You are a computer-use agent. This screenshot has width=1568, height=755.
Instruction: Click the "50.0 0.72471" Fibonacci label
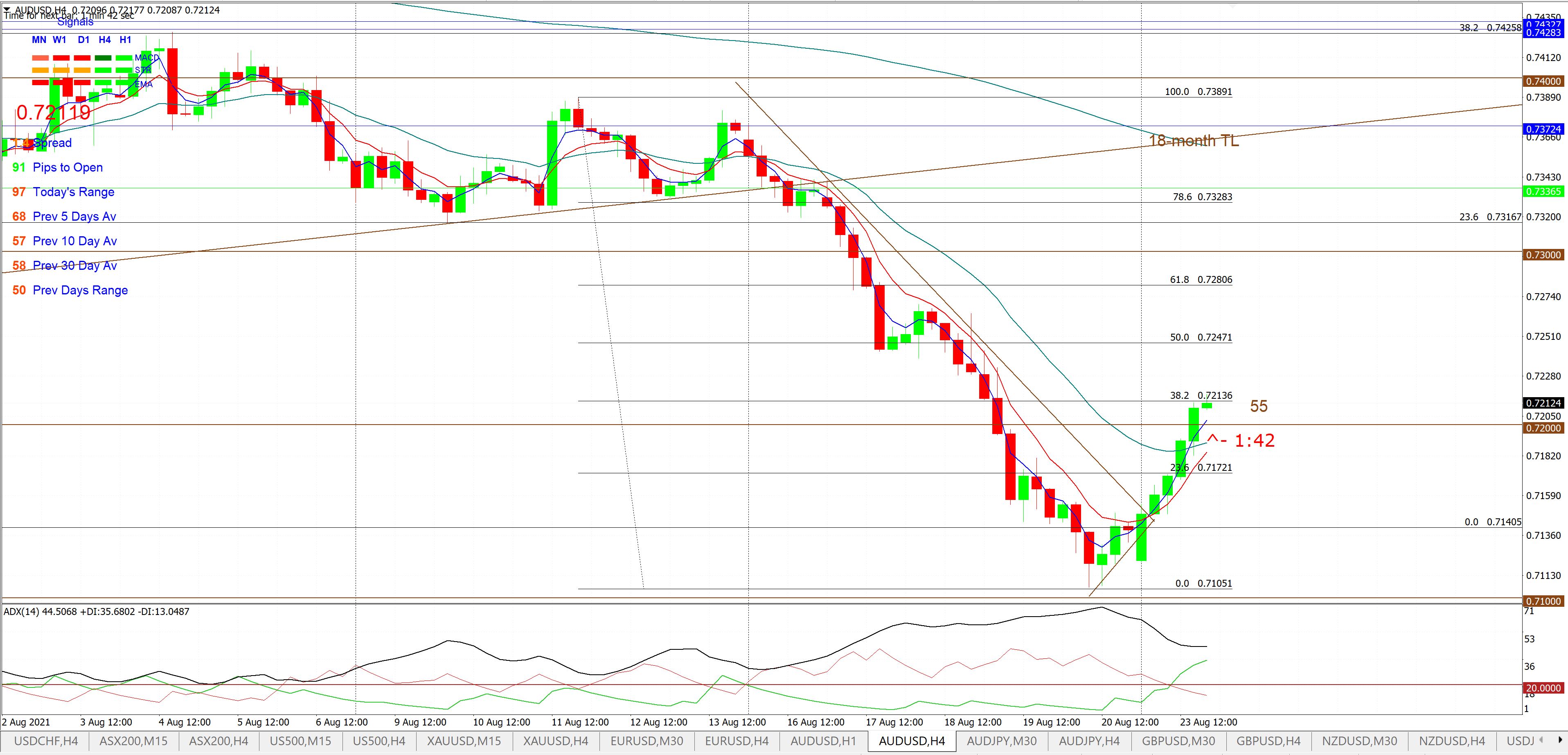(x=1201, y=337)
